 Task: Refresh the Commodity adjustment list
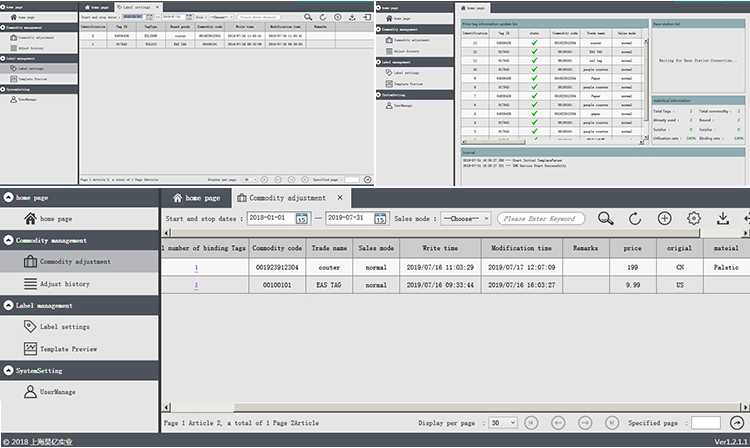click(634, 218)
